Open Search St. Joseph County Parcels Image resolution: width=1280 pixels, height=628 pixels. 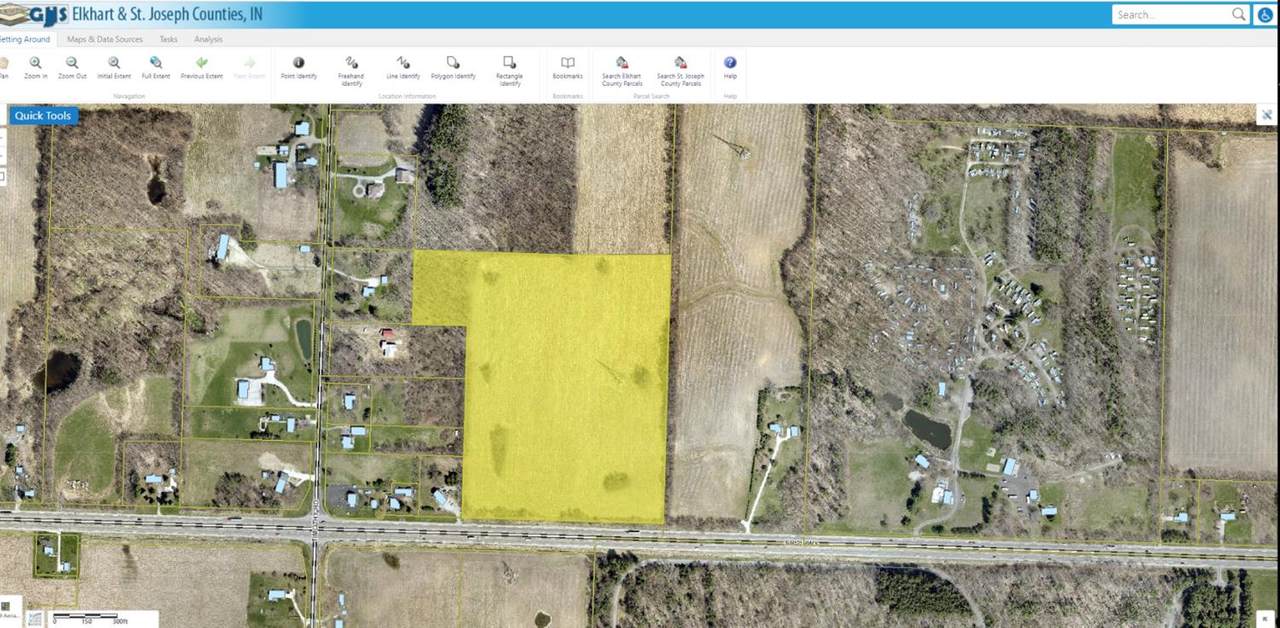(680, 71)
